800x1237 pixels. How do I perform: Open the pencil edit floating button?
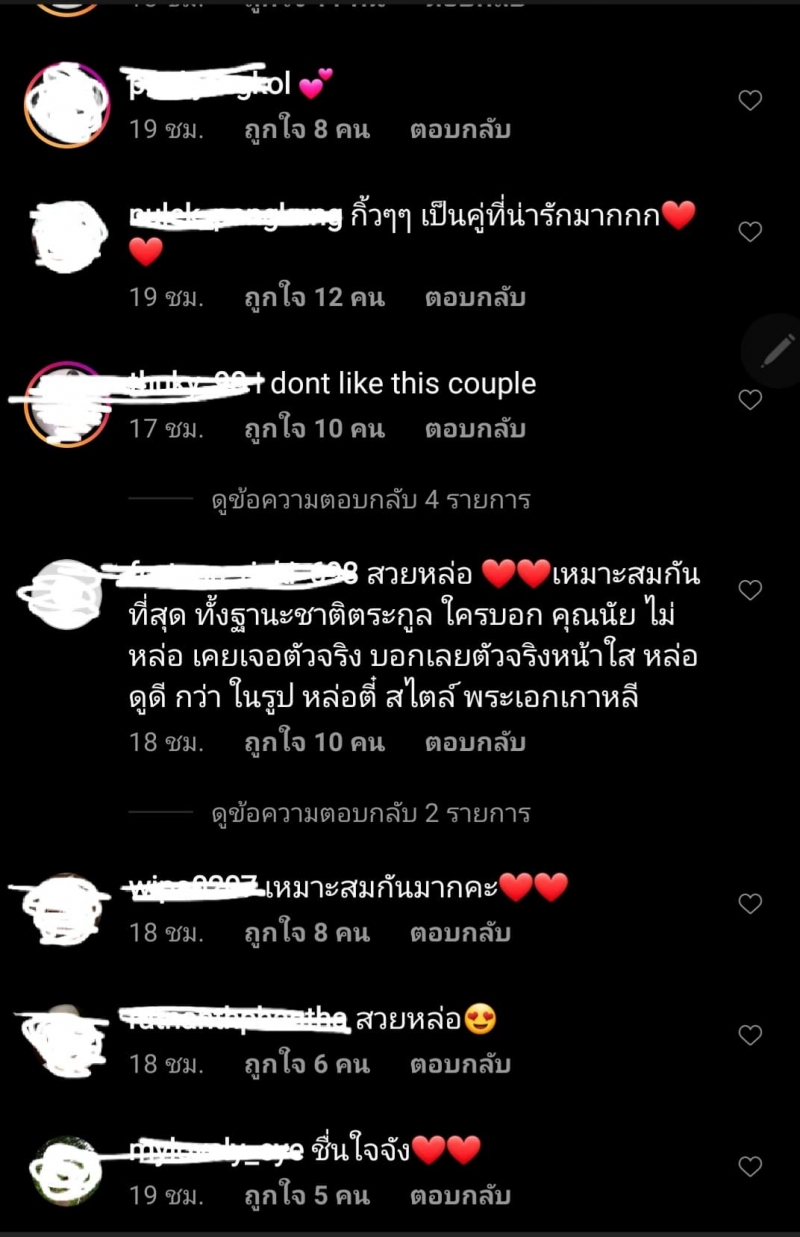point(774,351)
